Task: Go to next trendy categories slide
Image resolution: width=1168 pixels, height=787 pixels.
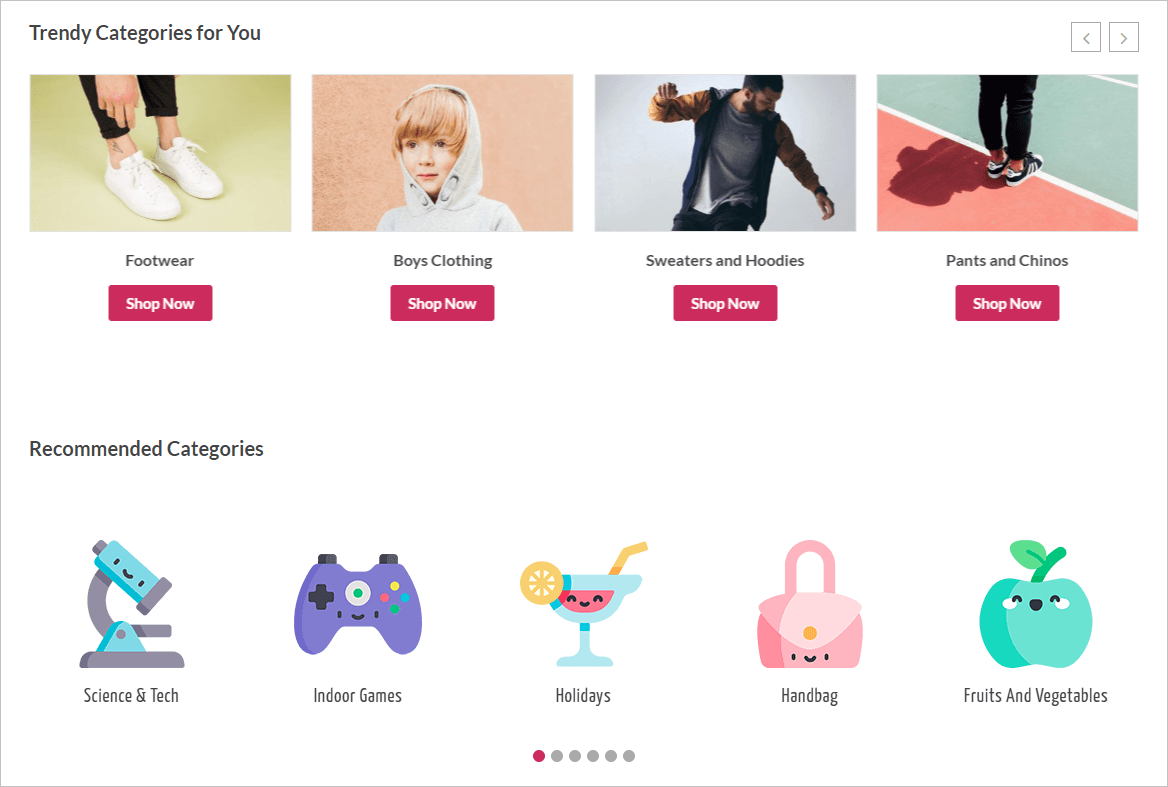Action: tap(1124, 38)
